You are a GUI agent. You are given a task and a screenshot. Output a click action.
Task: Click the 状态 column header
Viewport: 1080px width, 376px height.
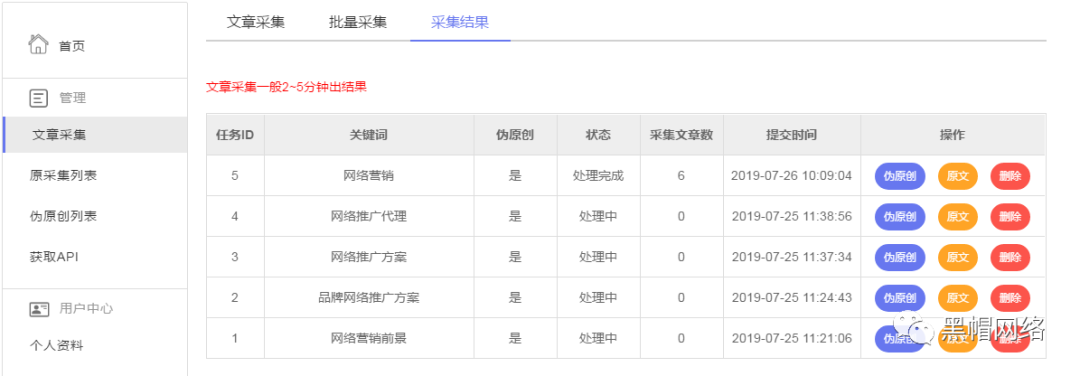(x=598, y=135)
